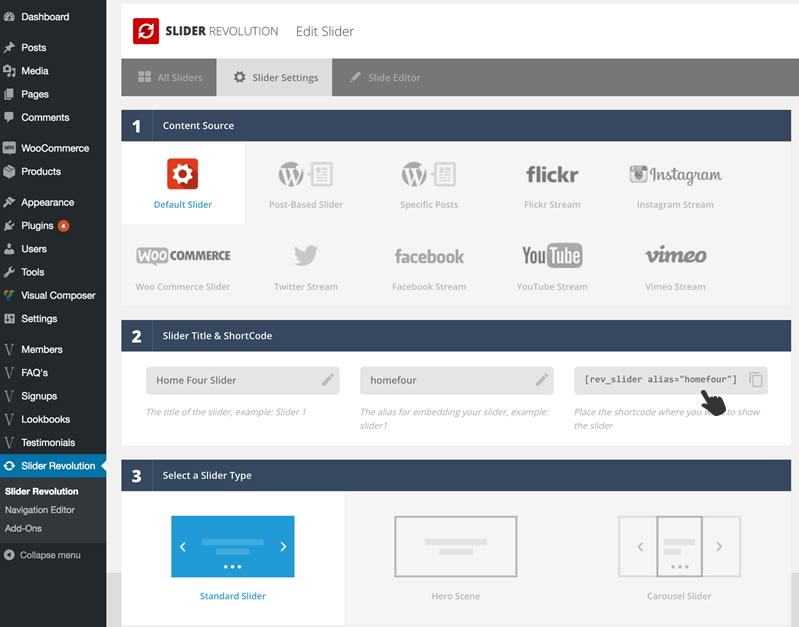Image resolution: width=799 pixels, height=627 pixels.
Task: Click the Media icon in sidebar
Action: point(9,71)
